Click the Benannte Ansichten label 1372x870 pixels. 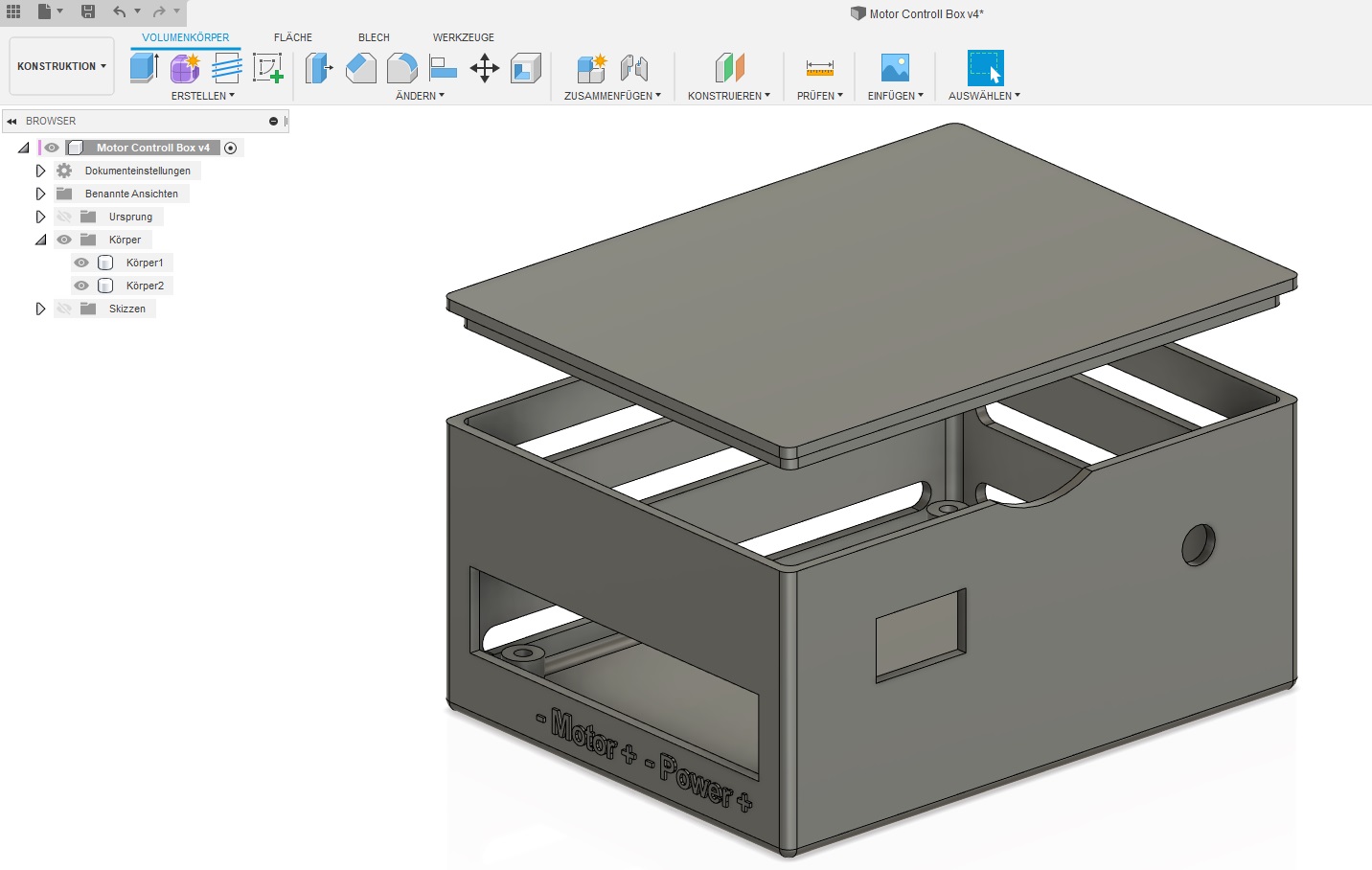[131, 194]
